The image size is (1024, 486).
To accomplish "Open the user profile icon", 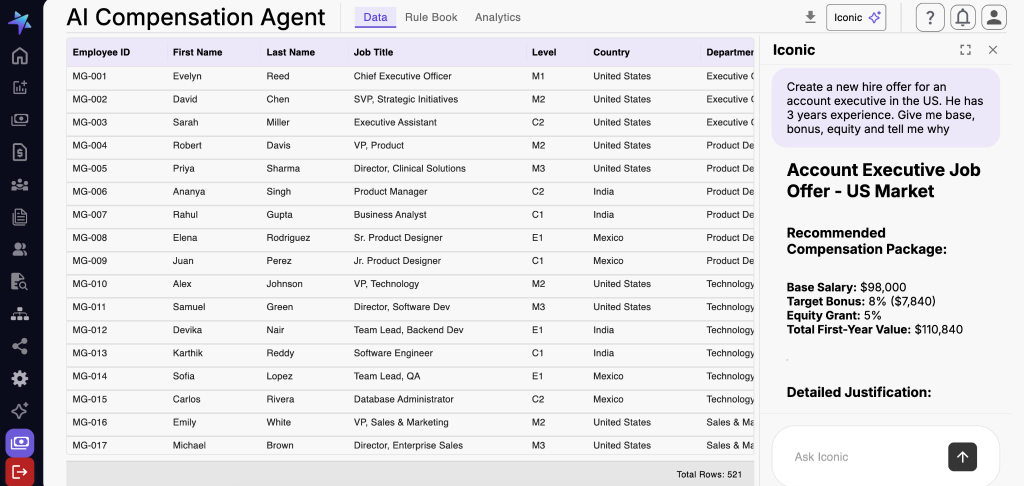I will click(993, 17).
